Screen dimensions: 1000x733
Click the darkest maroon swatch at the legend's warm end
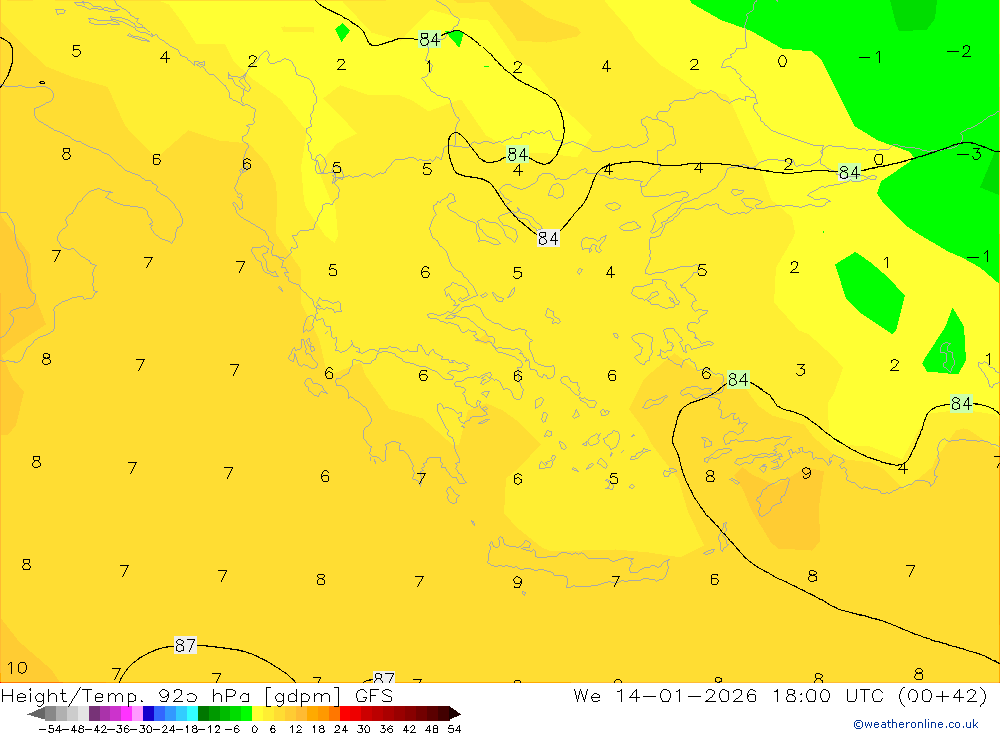[443, 713]
